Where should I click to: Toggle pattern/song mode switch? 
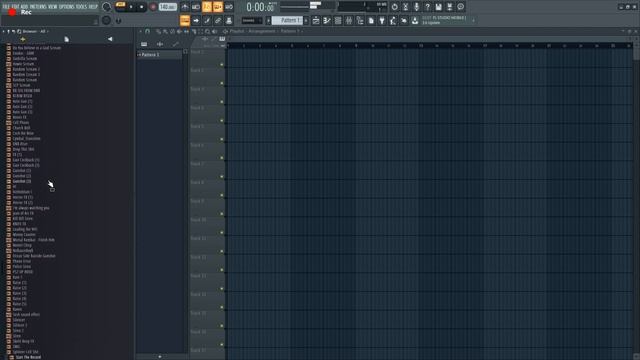[x=120, y=5]
